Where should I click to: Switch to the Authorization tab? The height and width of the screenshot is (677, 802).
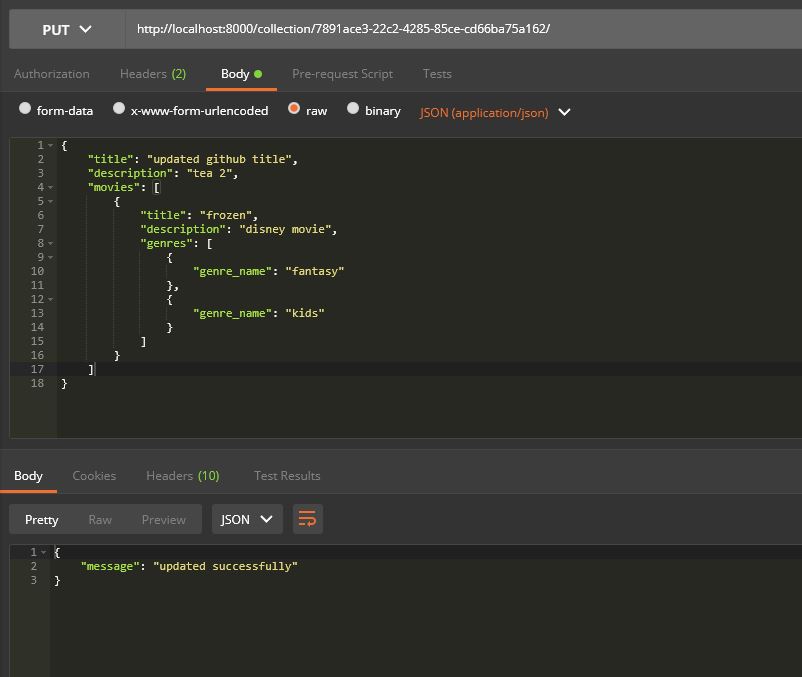(52, 74)
